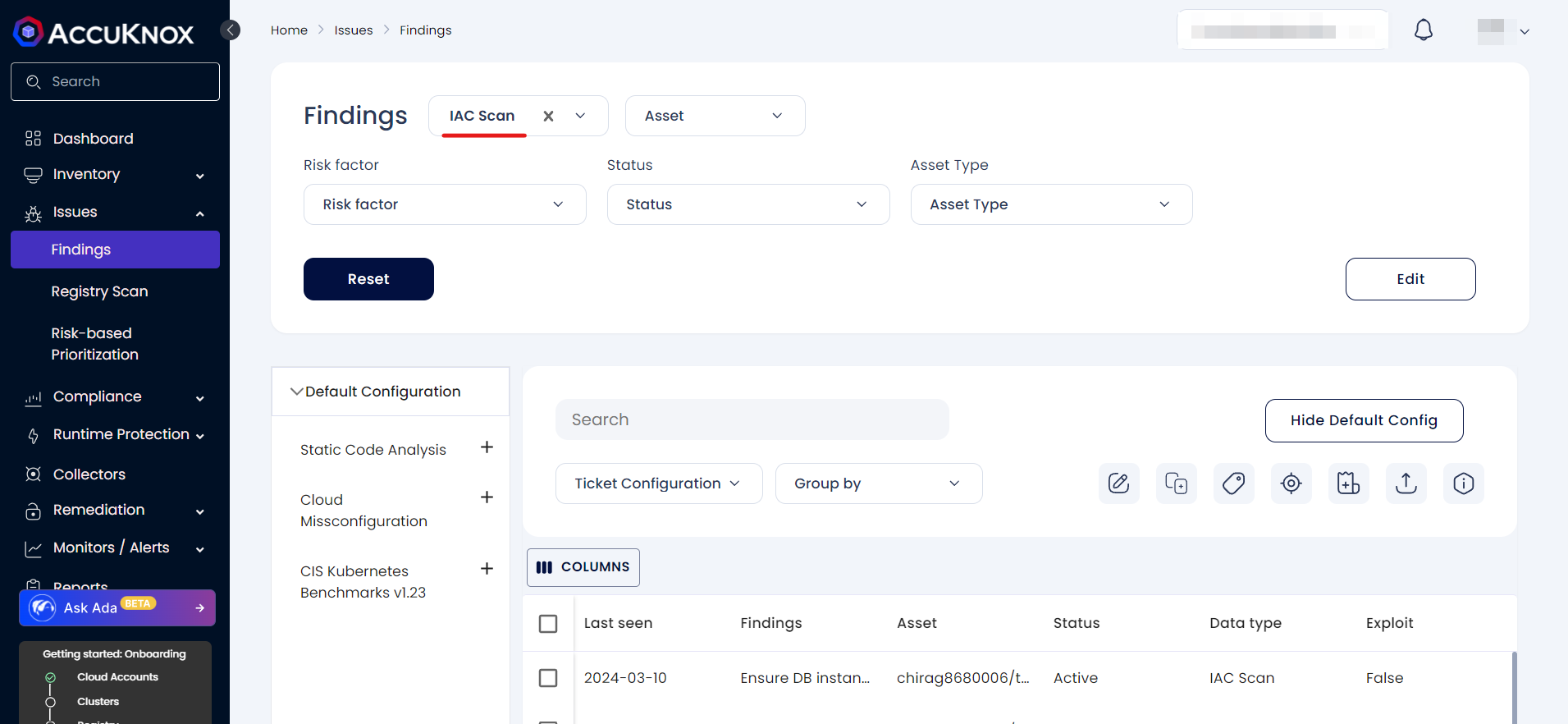Click the Hide Default Config button

pyautogui.click(x=1363, y=420)
